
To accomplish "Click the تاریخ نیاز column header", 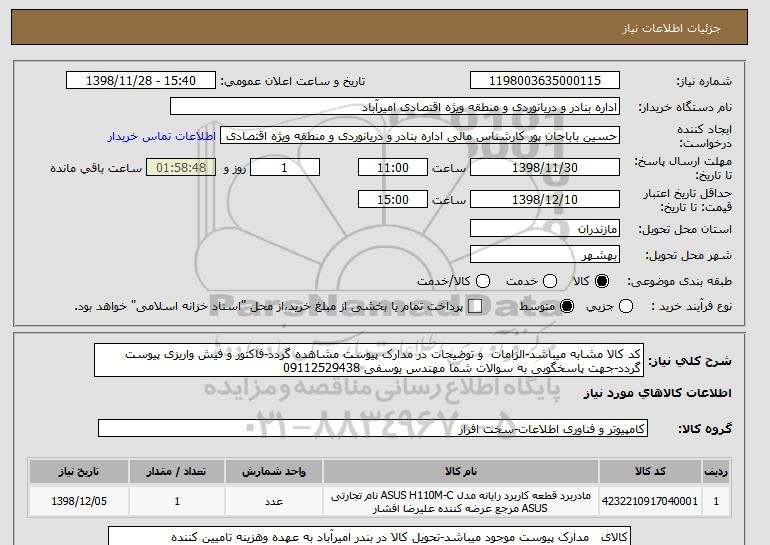I will [79, 471].
